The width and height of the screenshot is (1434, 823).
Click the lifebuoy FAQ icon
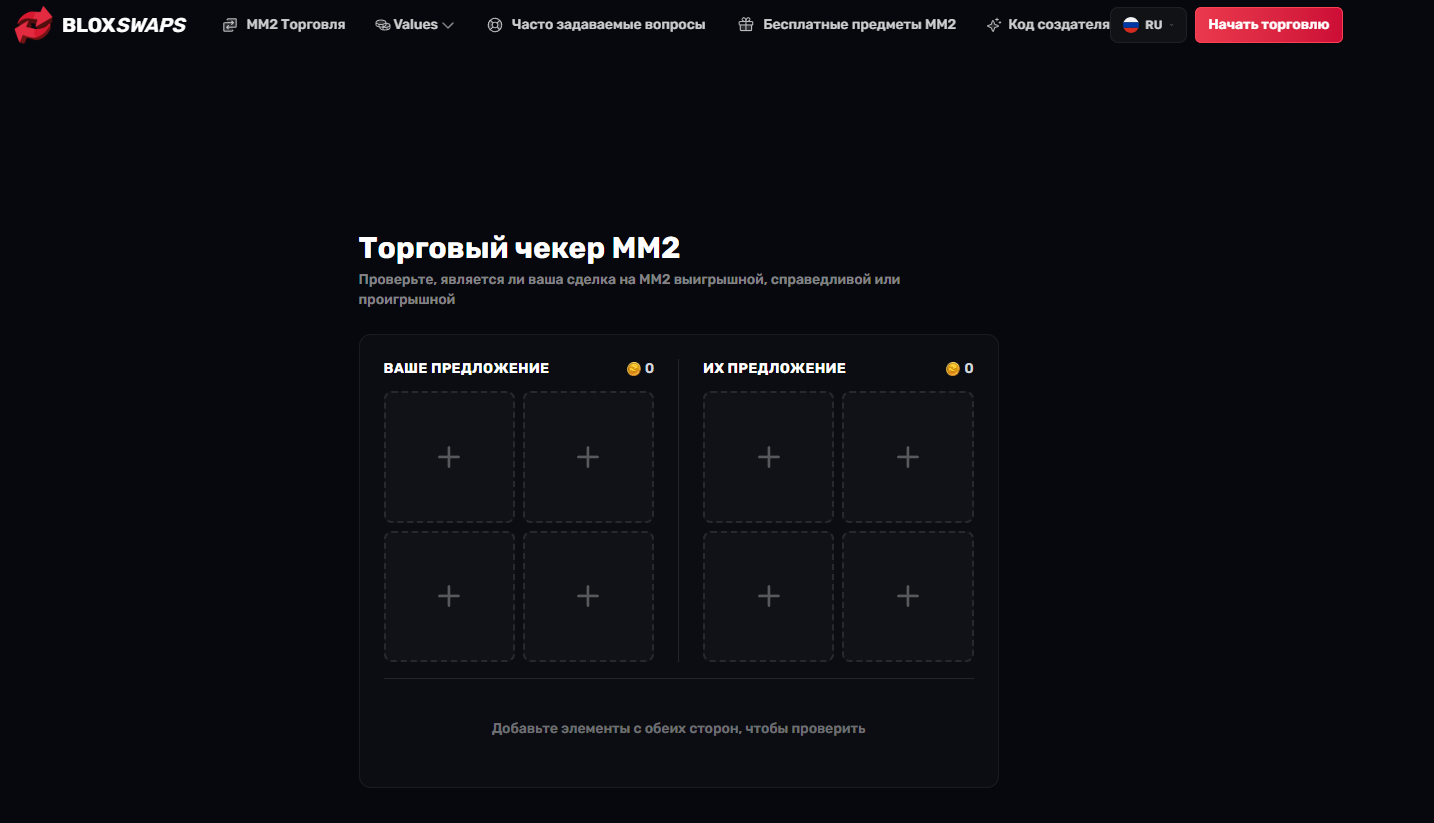(495, 25)
